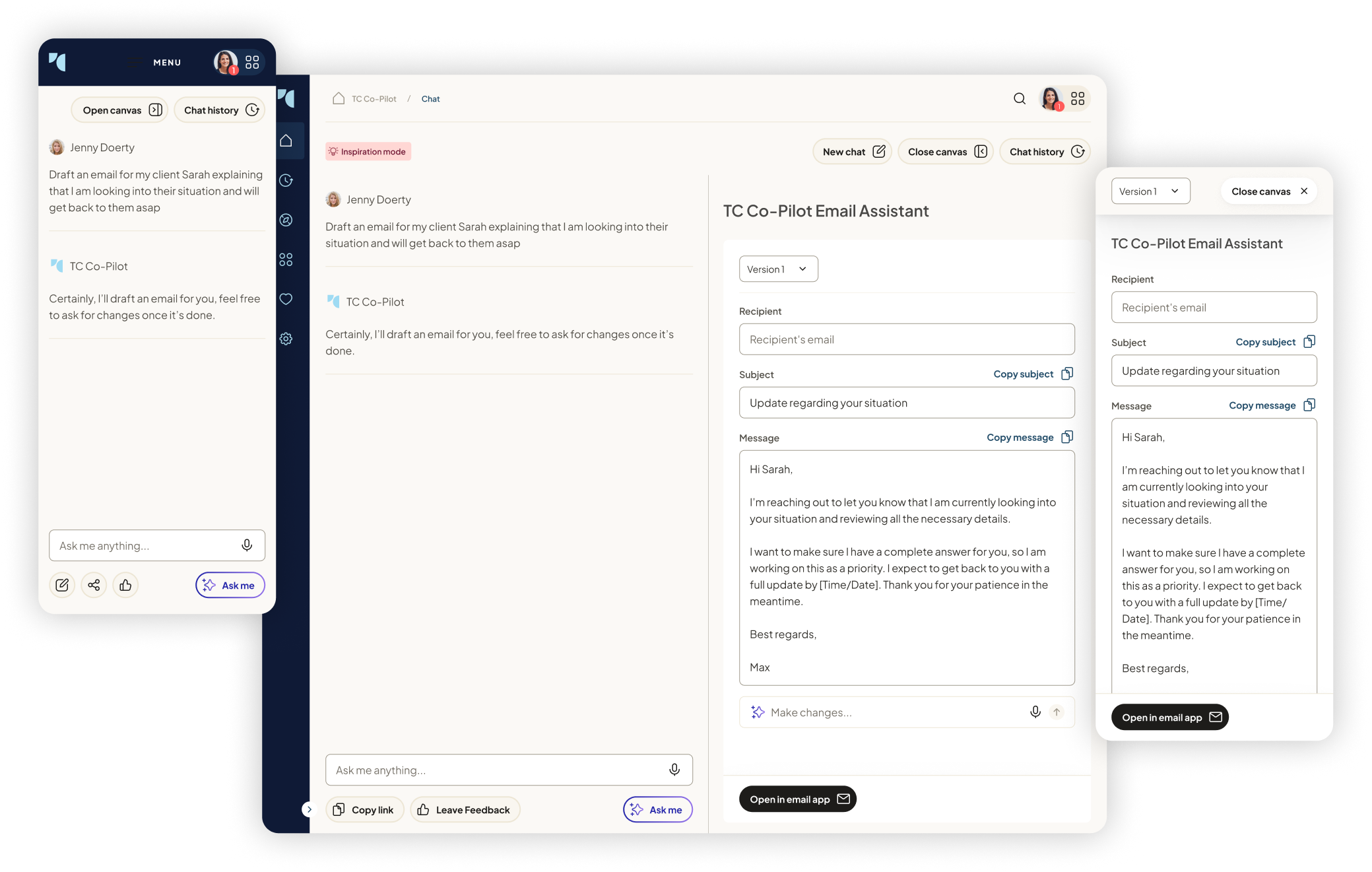The height and width of the screenshot is (872, 1372).
Task: Click the home breadcrumb icon beside TC Co-Pilot
Action: 339,98
